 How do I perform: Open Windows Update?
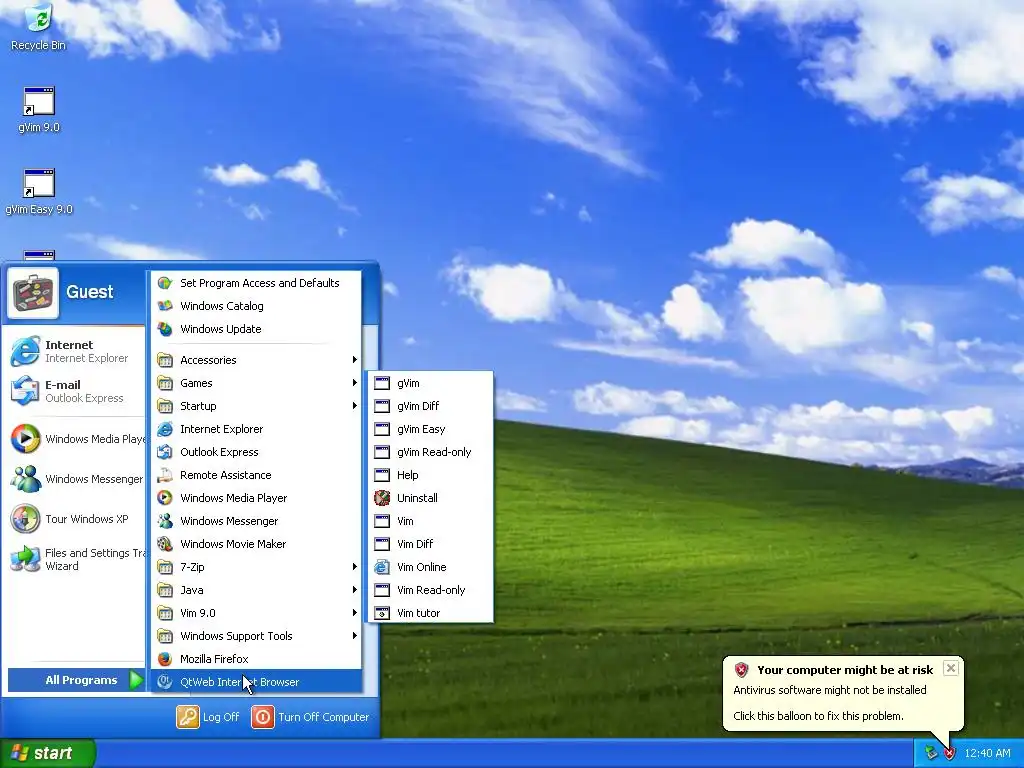coord(256,329)
